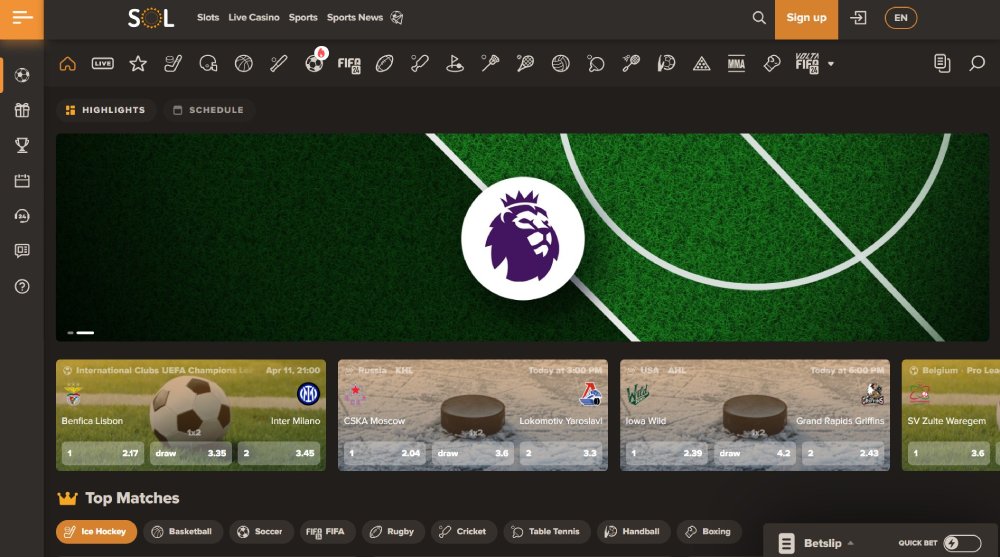Bet on Iowa-Griffins draw 4.2

click(x=755, y=453)
